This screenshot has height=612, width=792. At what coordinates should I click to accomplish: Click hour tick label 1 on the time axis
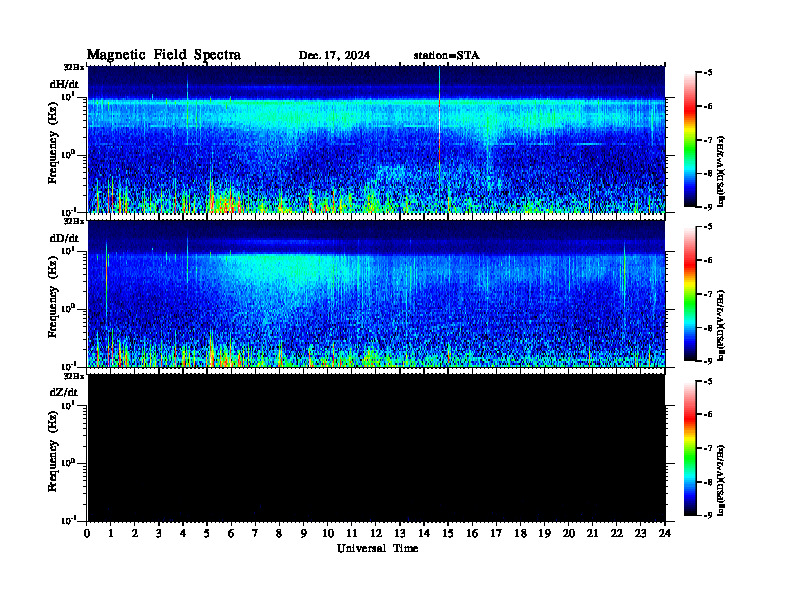pyautogui.click(x=111, y=534)
